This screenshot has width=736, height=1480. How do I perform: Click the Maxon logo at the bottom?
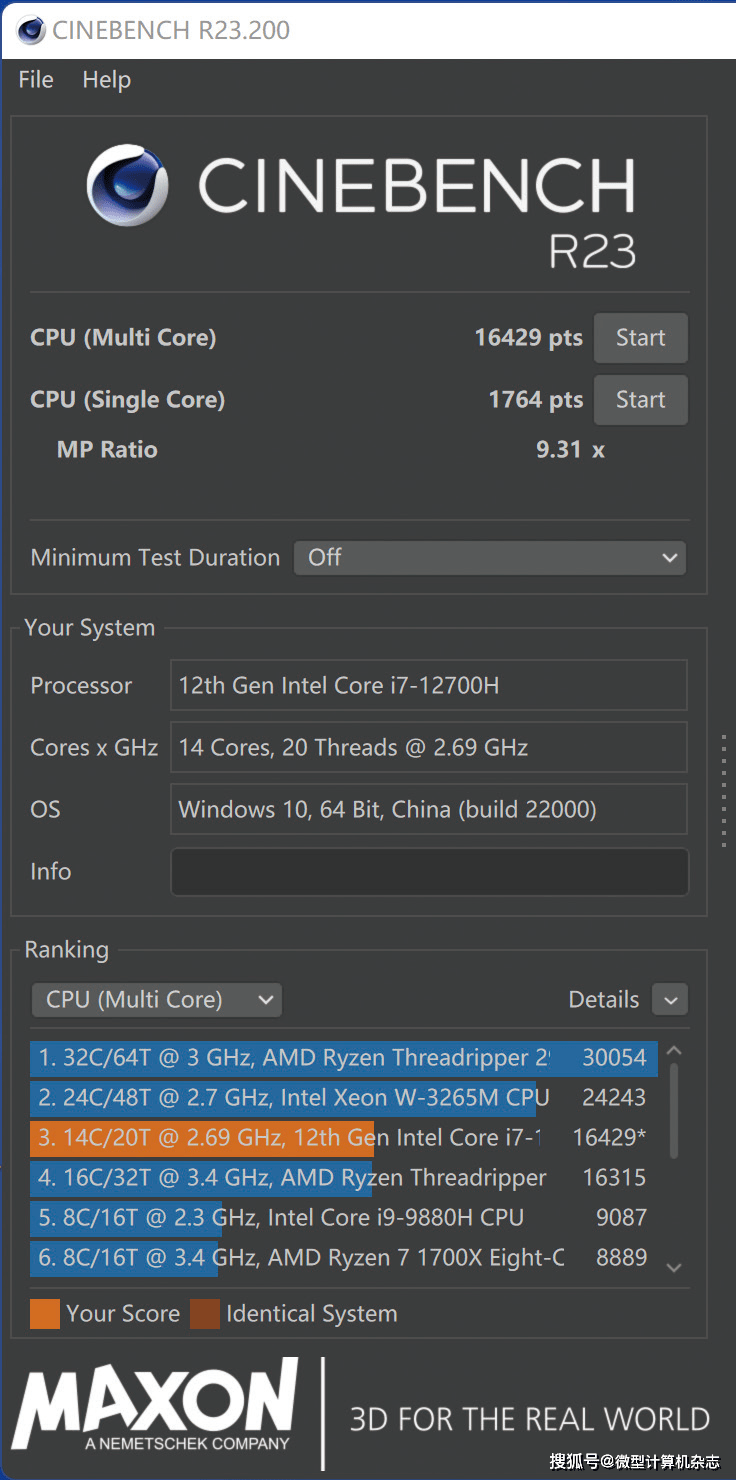(x=155, y=1405)
